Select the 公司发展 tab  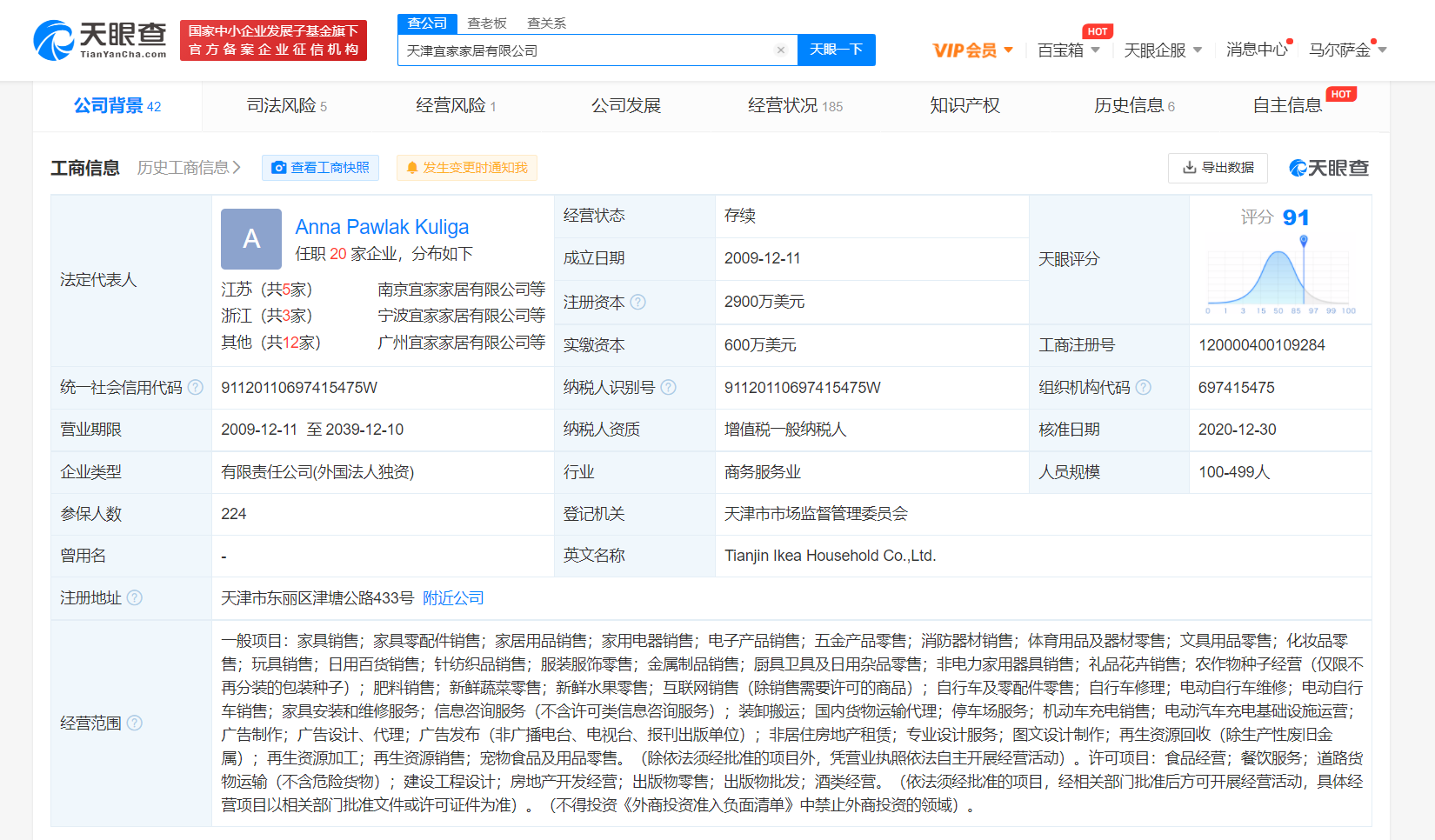pyautogui.click(x=626, y=106)
